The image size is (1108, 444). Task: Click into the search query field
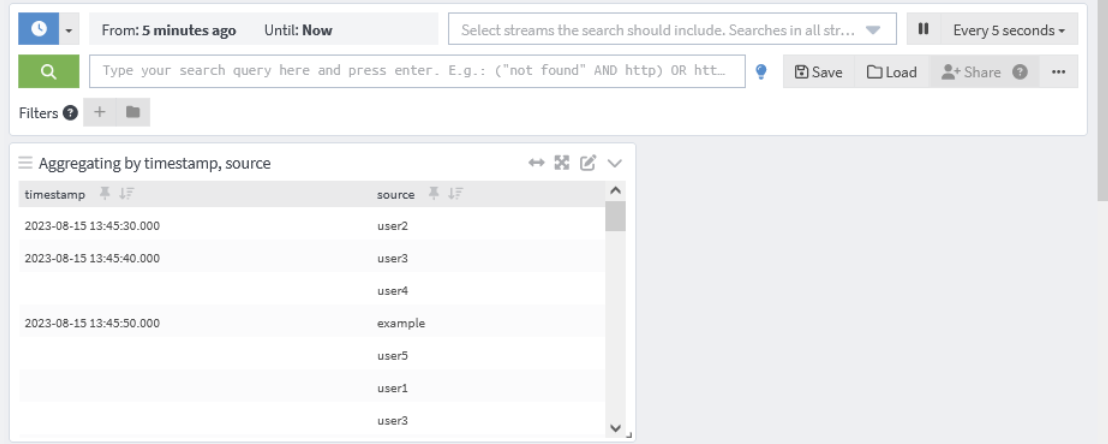pos(417,72)
